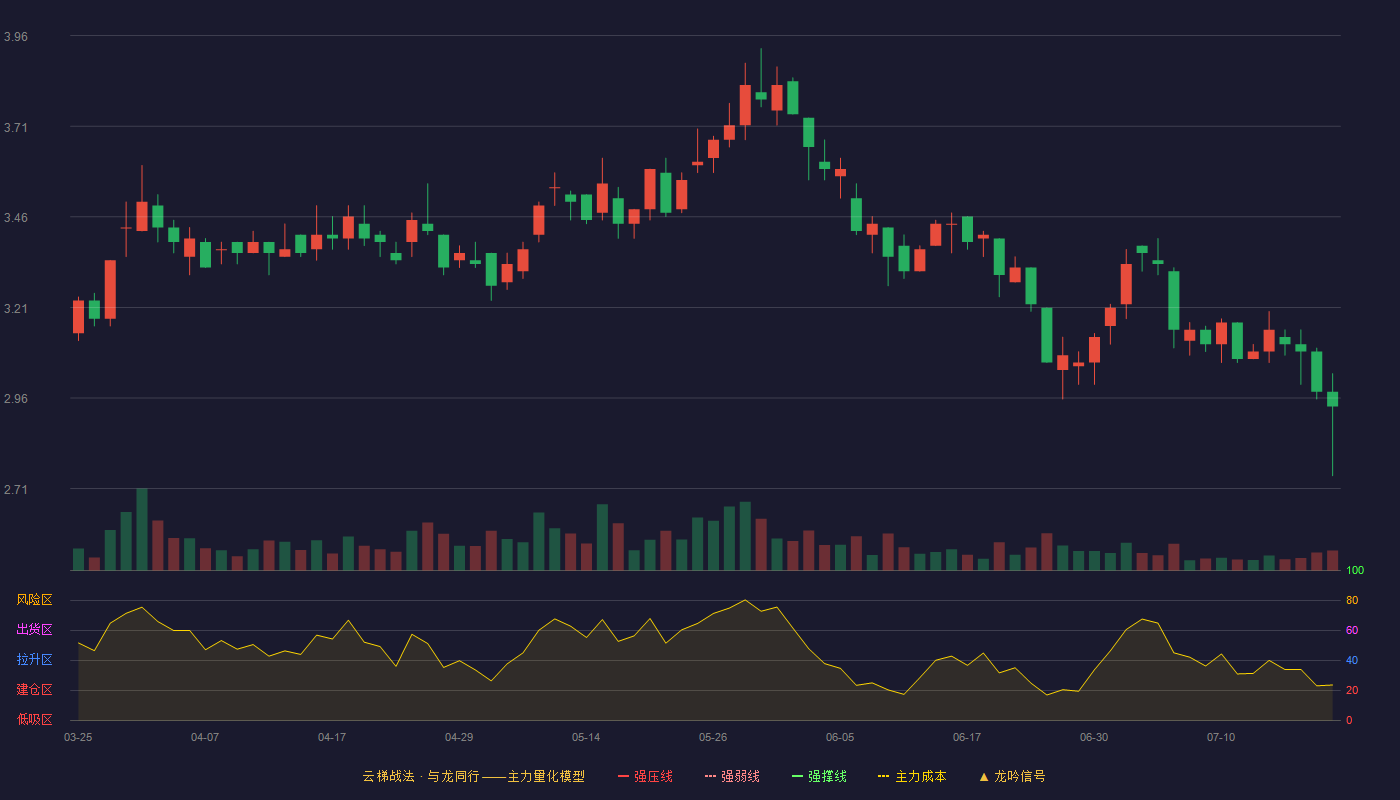Click the tallest volume bar near chart start
1400x800 pixels.
142,529
